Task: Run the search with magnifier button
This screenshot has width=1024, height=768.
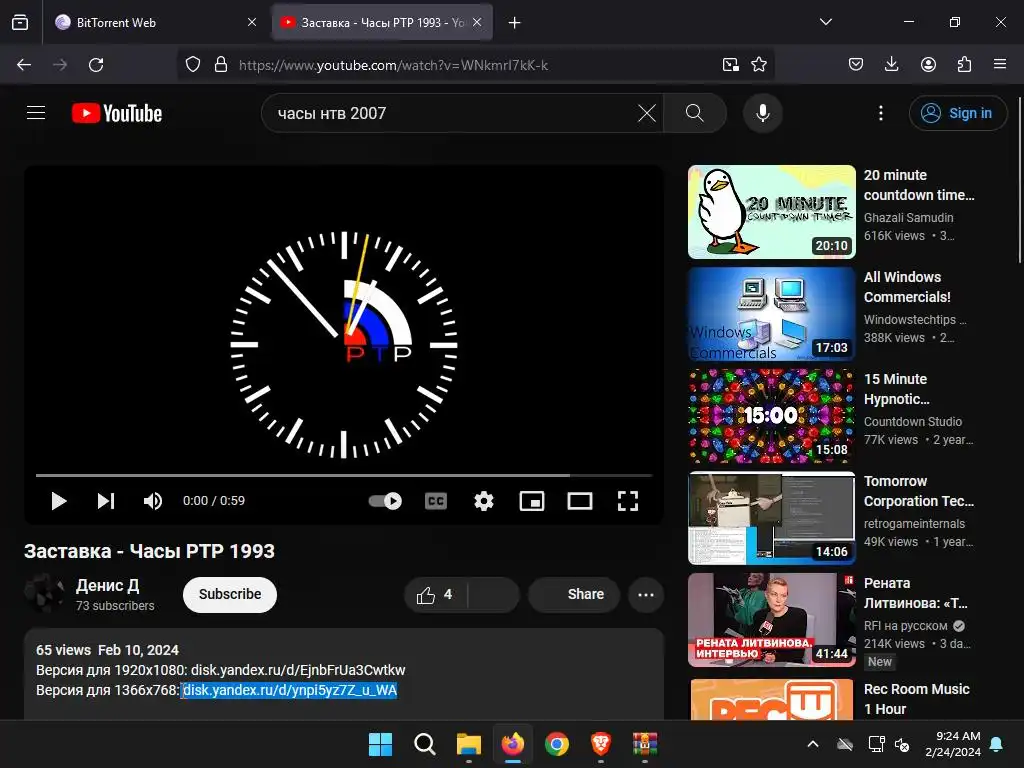Action: coord(695,113)
